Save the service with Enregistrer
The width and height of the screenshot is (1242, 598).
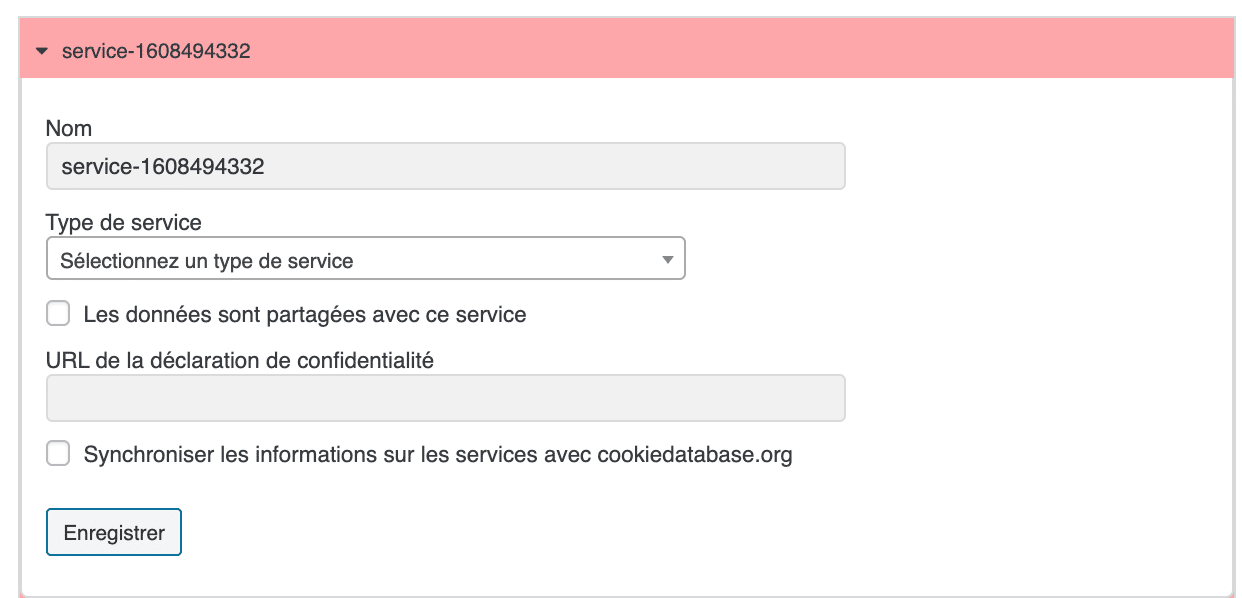pyautogui.click(x=113, y=532)
